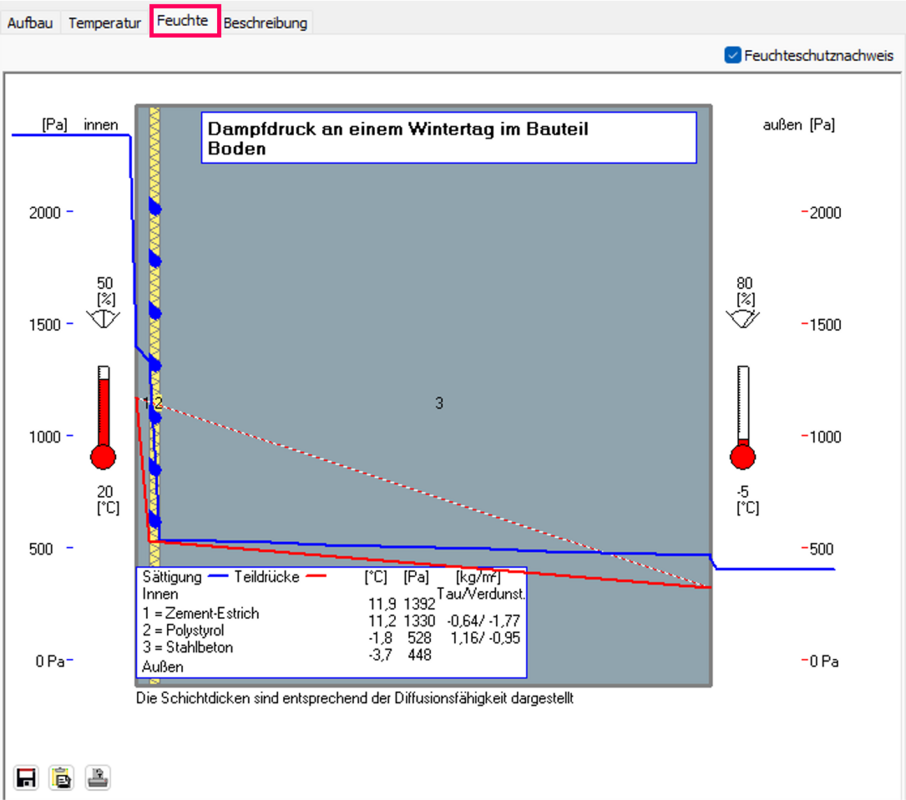Select the Feuchte tab
Screen dimensions: 906x800
coord(182,21)
